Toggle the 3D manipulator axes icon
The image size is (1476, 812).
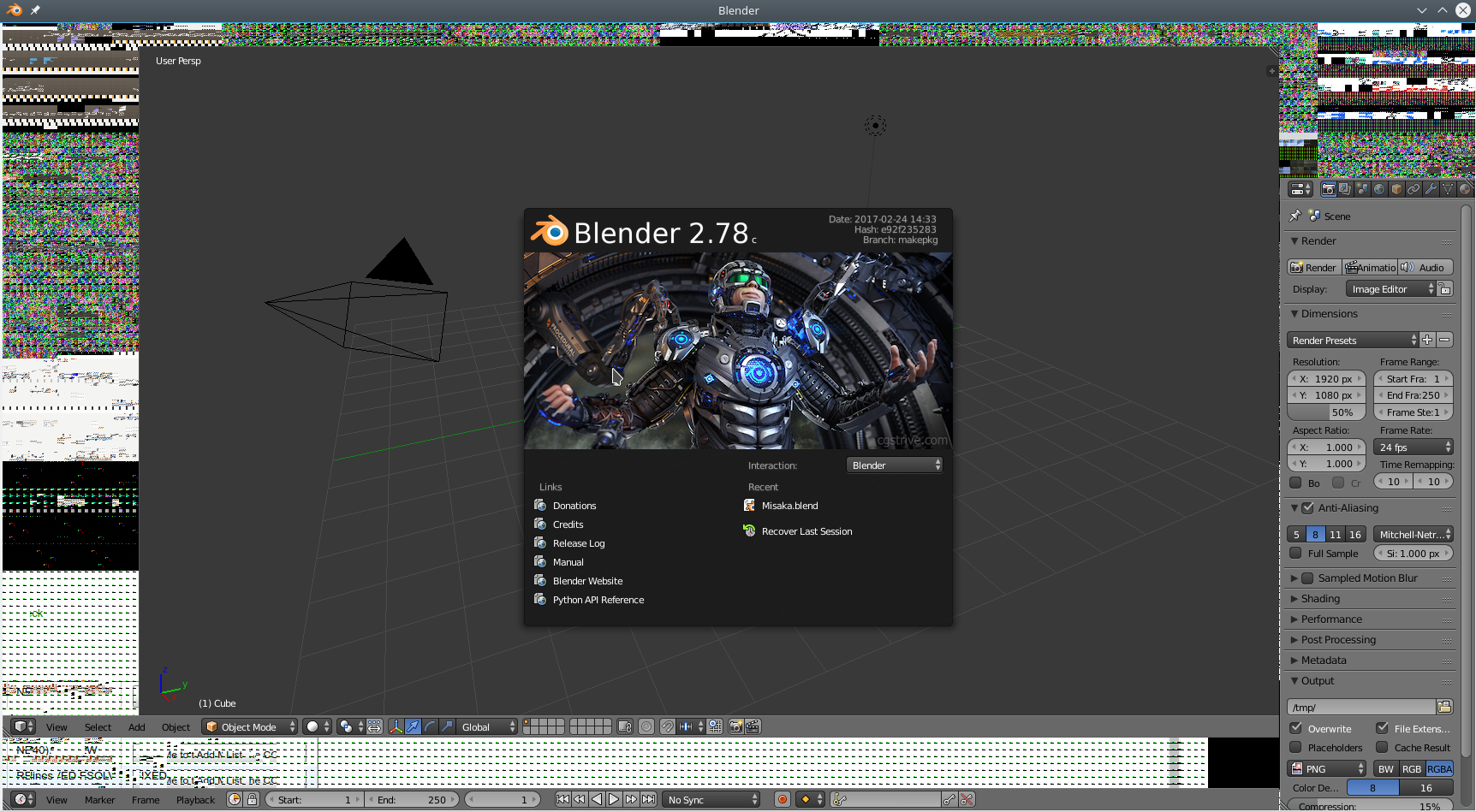pyautogui.click(x=396, y=726)
